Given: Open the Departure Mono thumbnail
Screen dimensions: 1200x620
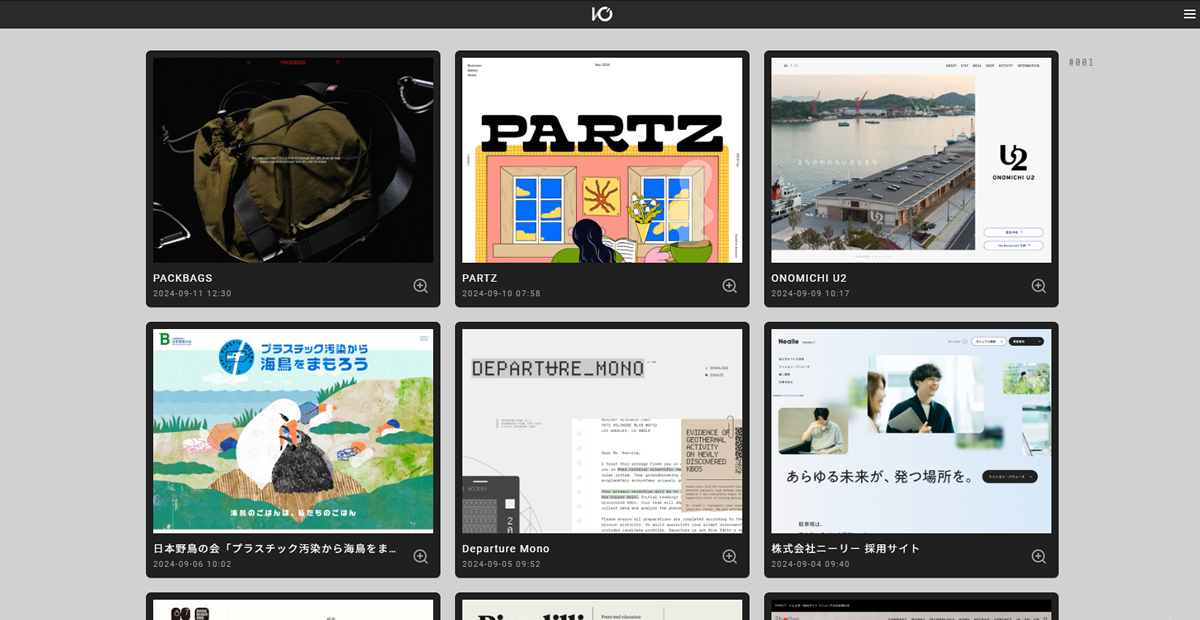Looking at the screenshot, I should [602, 431].
